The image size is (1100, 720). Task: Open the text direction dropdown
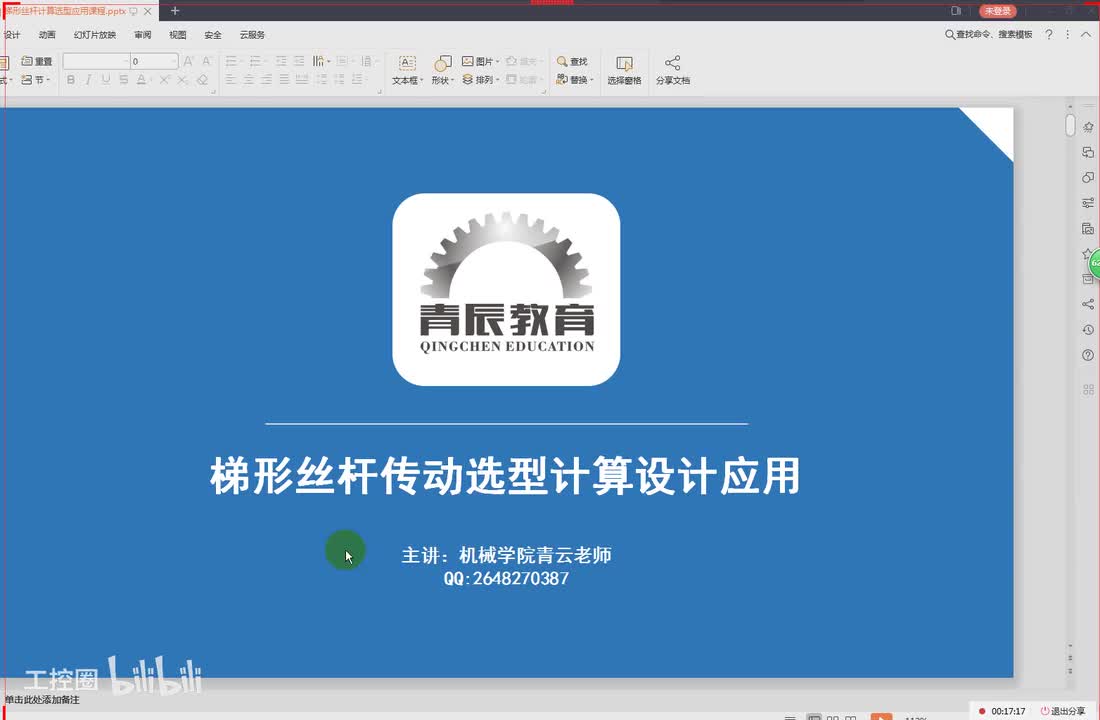tap(321, 61)
